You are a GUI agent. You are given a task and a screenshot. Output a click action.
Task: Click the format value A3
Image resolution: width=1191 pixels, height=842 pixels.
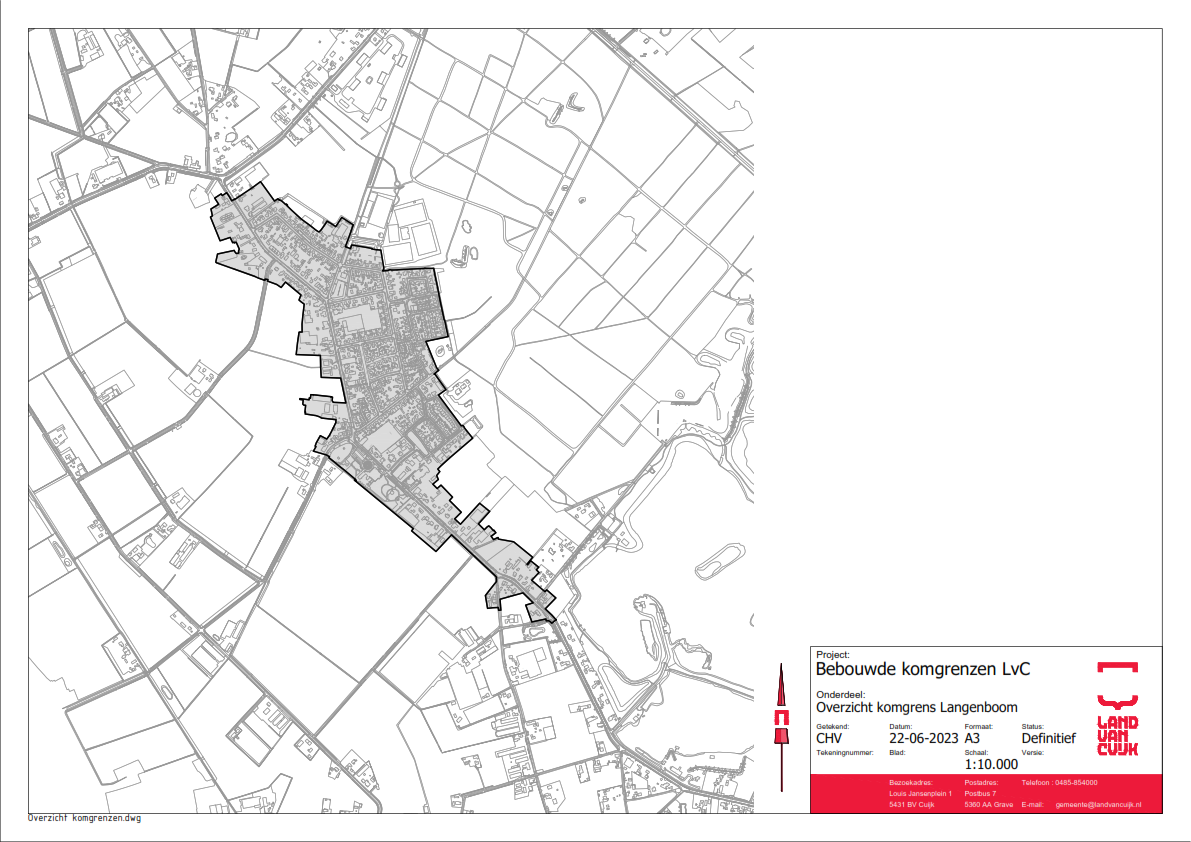(x=973, y=739)
